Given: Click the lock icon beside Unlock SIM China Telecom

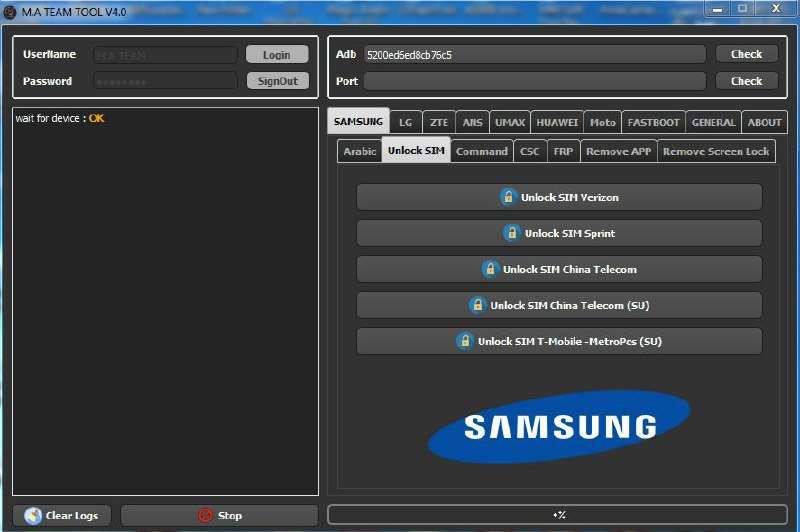Looking at the screenshot, I should 490,269.
